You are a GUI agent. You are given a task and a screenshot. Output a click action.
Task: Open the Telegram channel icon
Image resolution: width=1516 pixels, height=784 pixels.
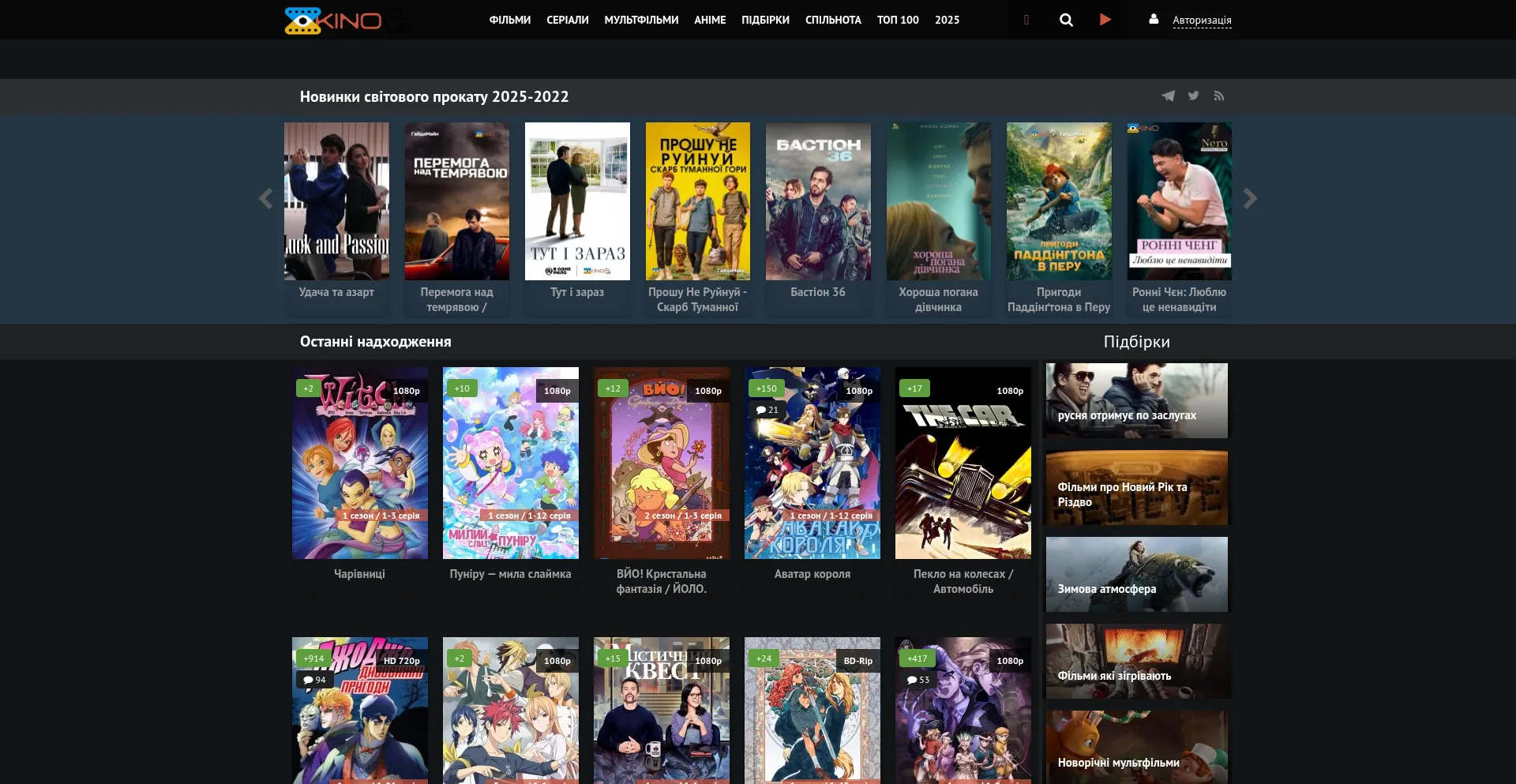[x=1168, y=96]
